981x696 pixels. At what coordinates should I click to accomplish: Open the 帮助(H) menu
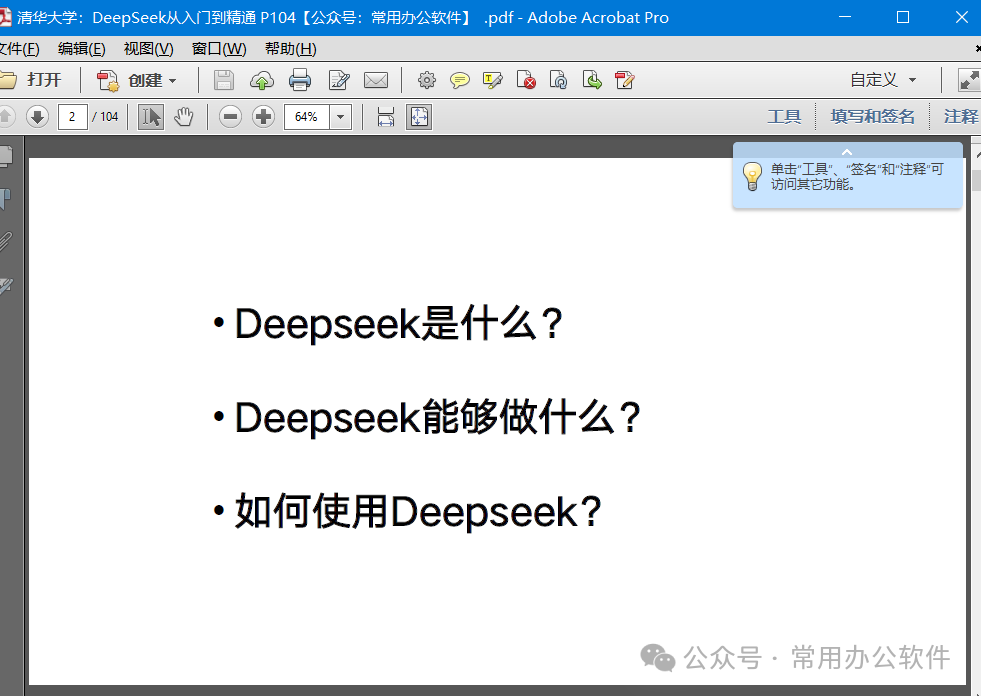(290, 49)
